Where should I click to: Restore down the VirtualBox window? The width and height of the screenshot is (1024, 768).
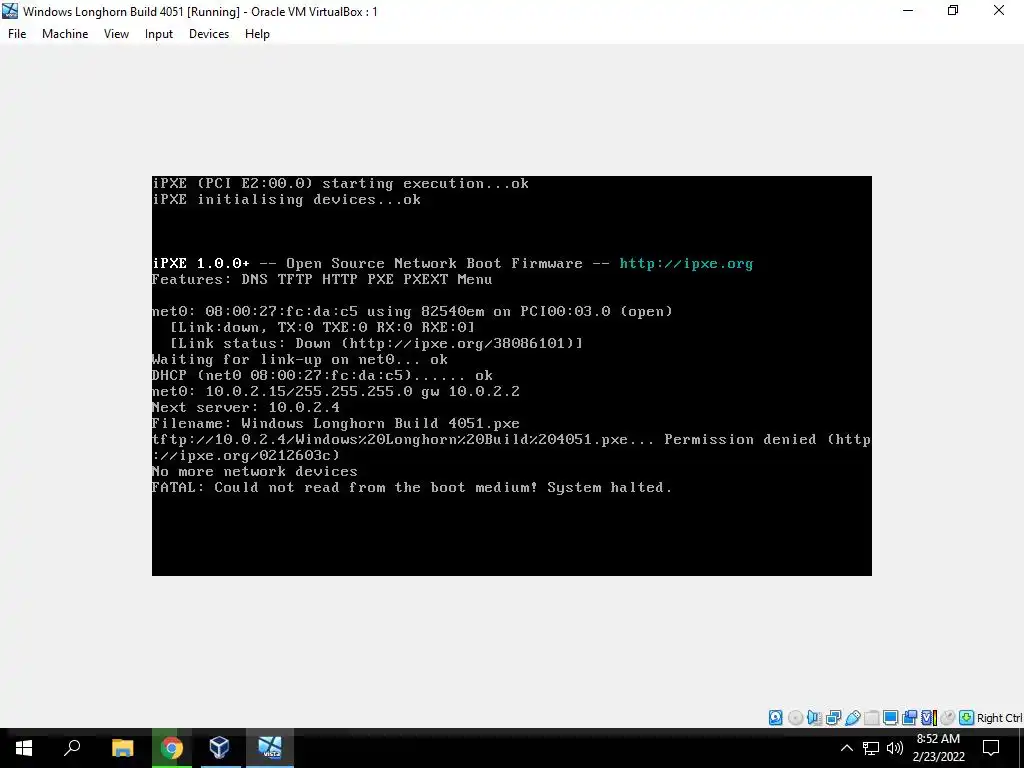[953, 11]
